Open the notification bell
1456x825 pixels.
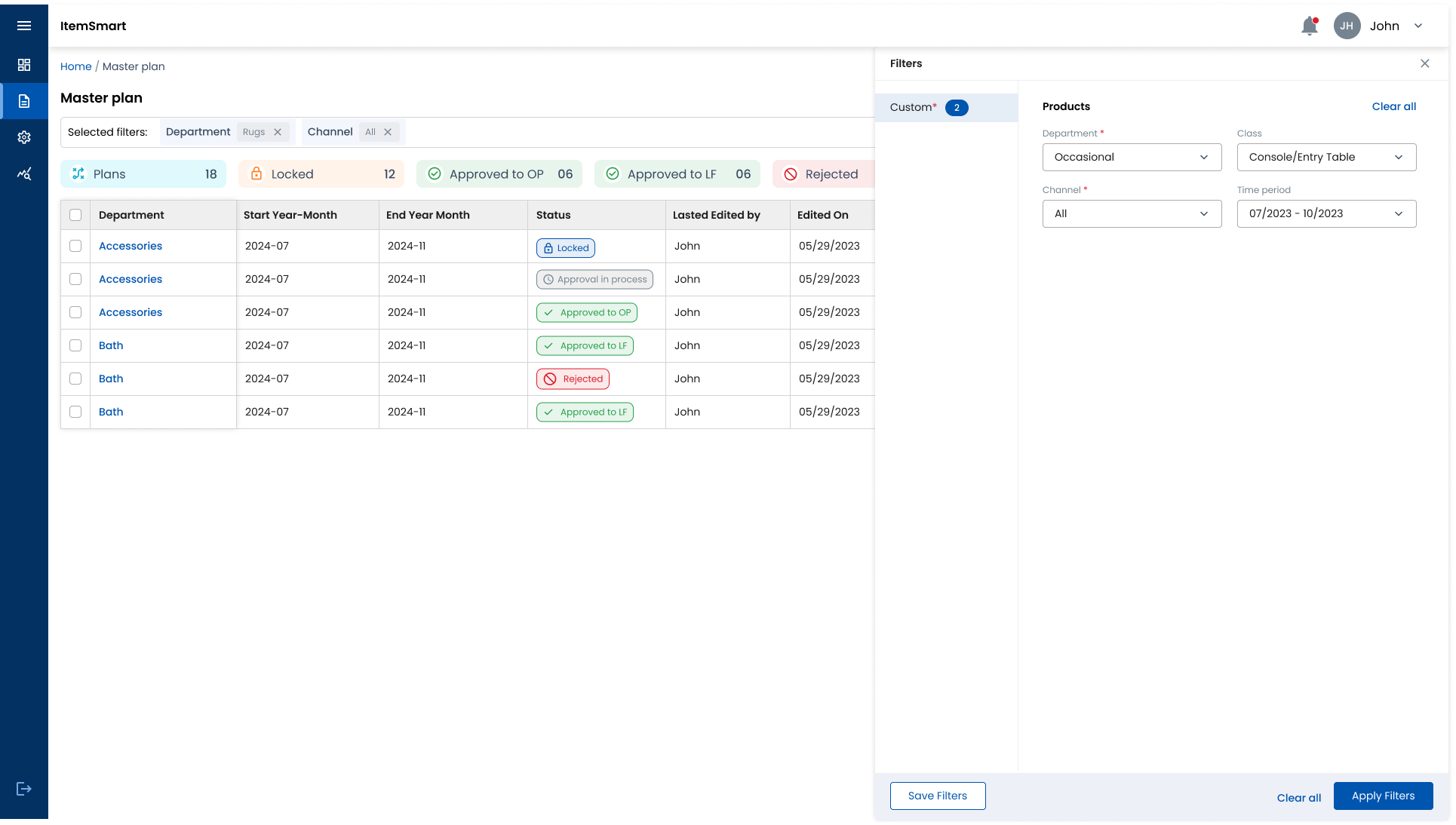1310,26
